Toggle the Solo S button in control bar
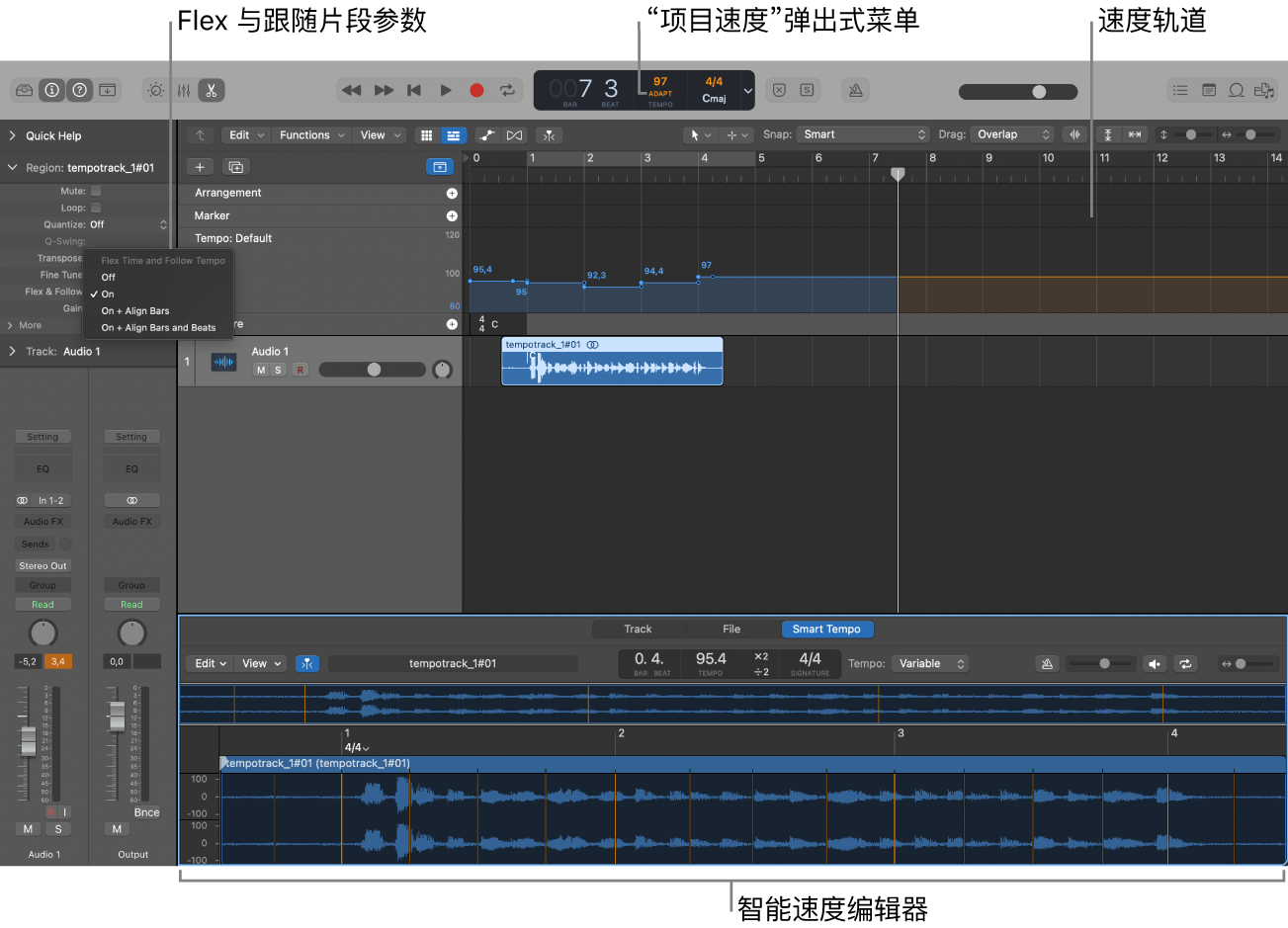This screenshot has height=928, width=1288. coord(807,90)
